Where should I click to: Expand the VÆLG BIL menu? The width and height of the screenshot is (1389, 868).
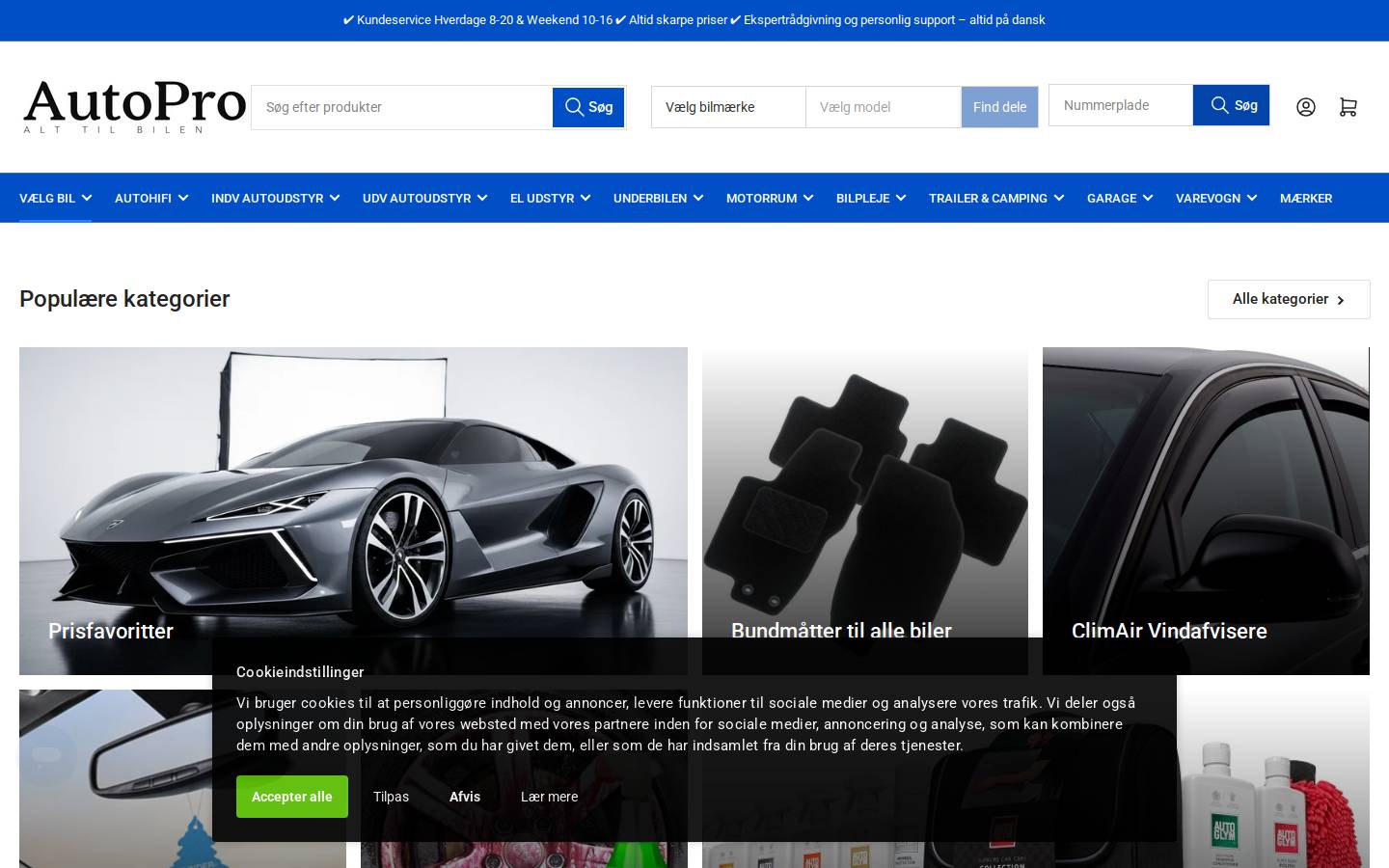[55, 198]
